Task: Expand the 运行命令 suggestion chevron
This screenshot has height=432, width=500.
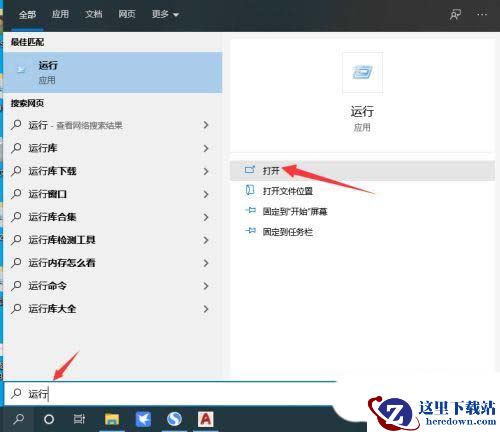Action: [206, 286]
